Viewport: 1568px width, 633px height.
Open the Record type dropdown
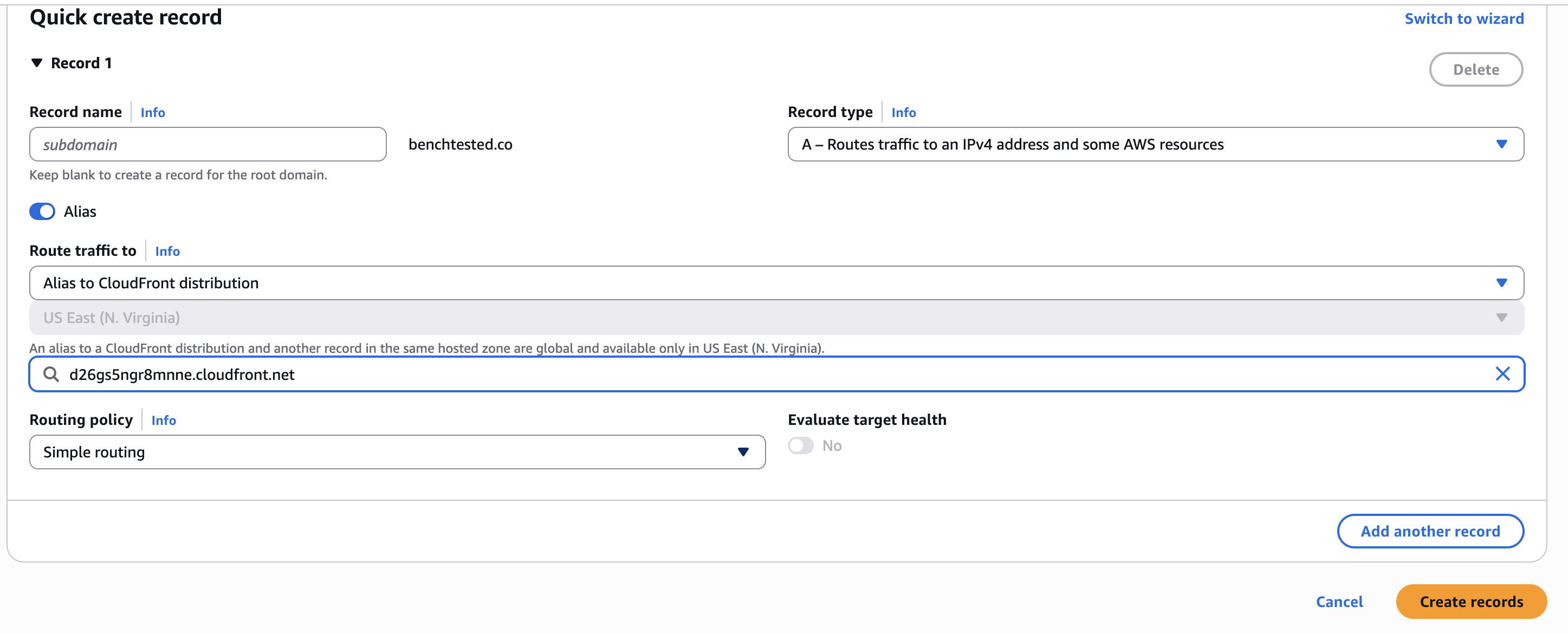pos(1155,144)
